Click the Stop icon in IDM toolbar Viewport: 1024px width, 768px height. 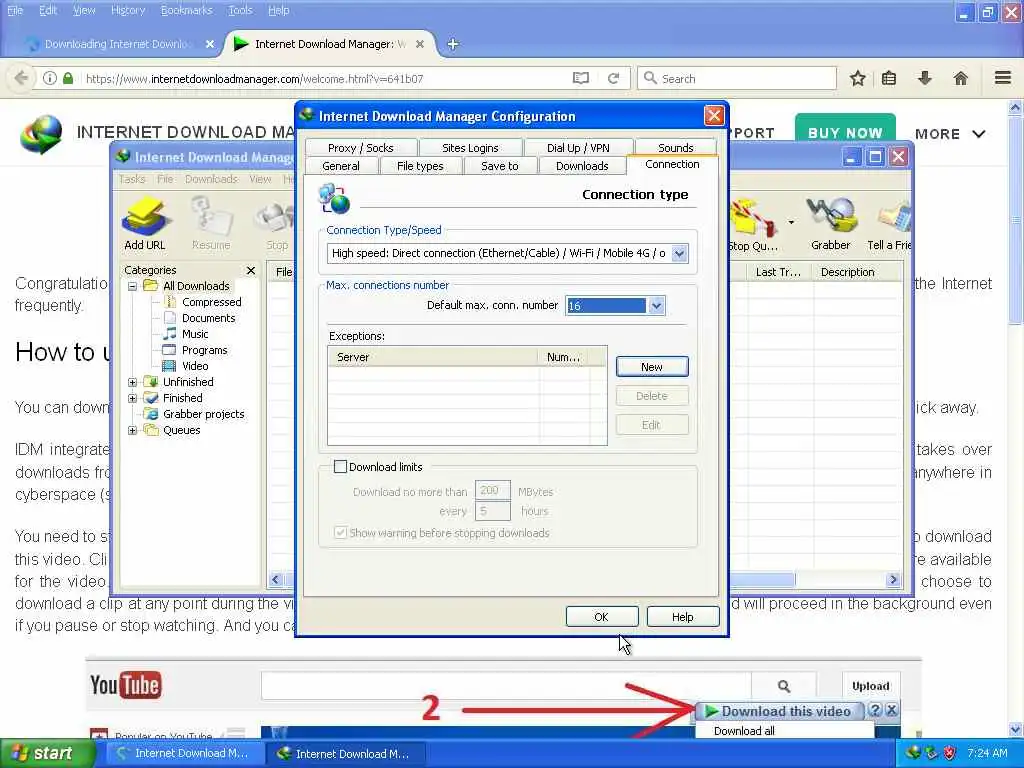point(276,218)
